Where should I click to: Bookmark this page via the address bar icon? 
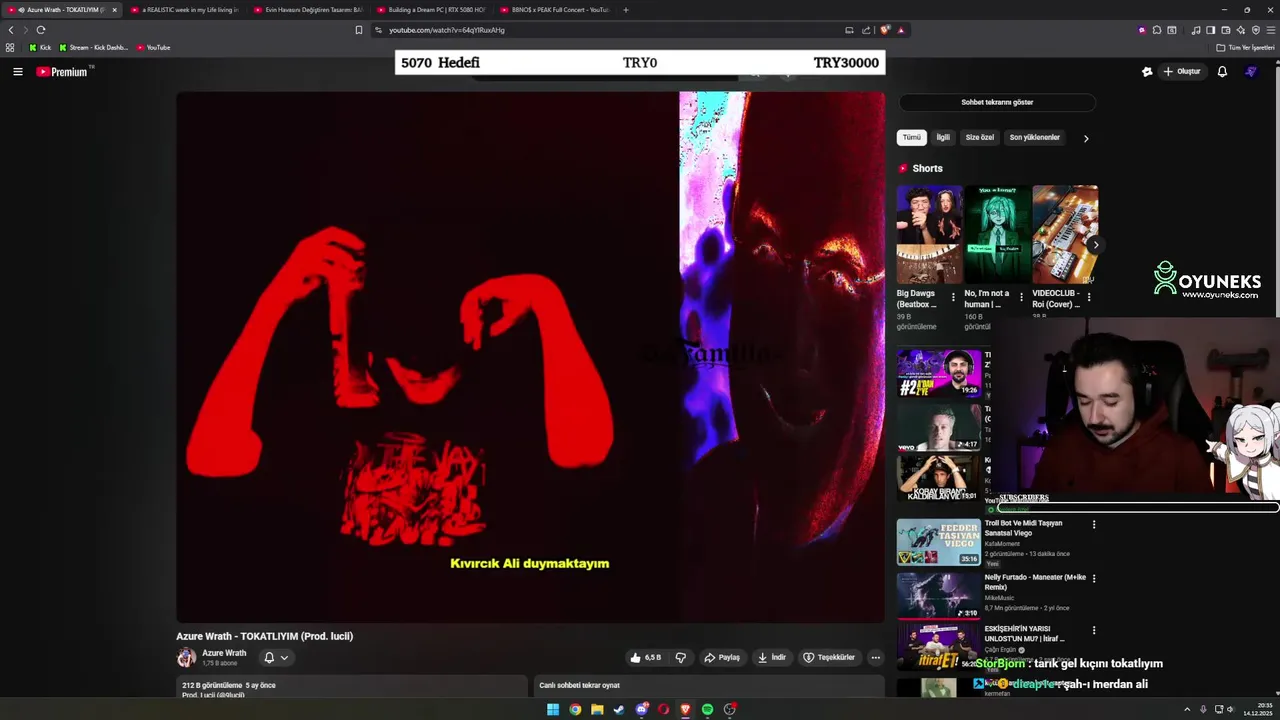tap(359, 30)
